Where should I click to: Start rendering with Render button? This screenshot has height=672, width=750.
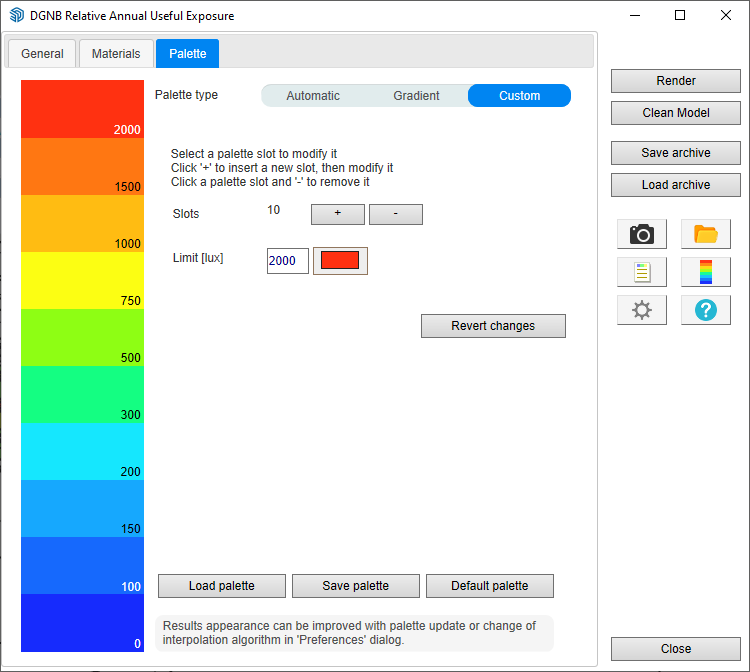[x=676, y=81]
